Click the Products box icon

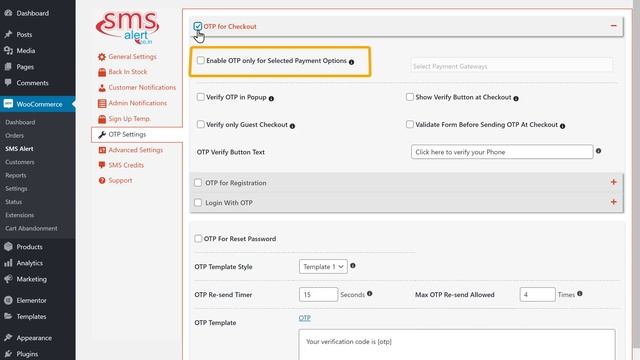tap(8, 247)
